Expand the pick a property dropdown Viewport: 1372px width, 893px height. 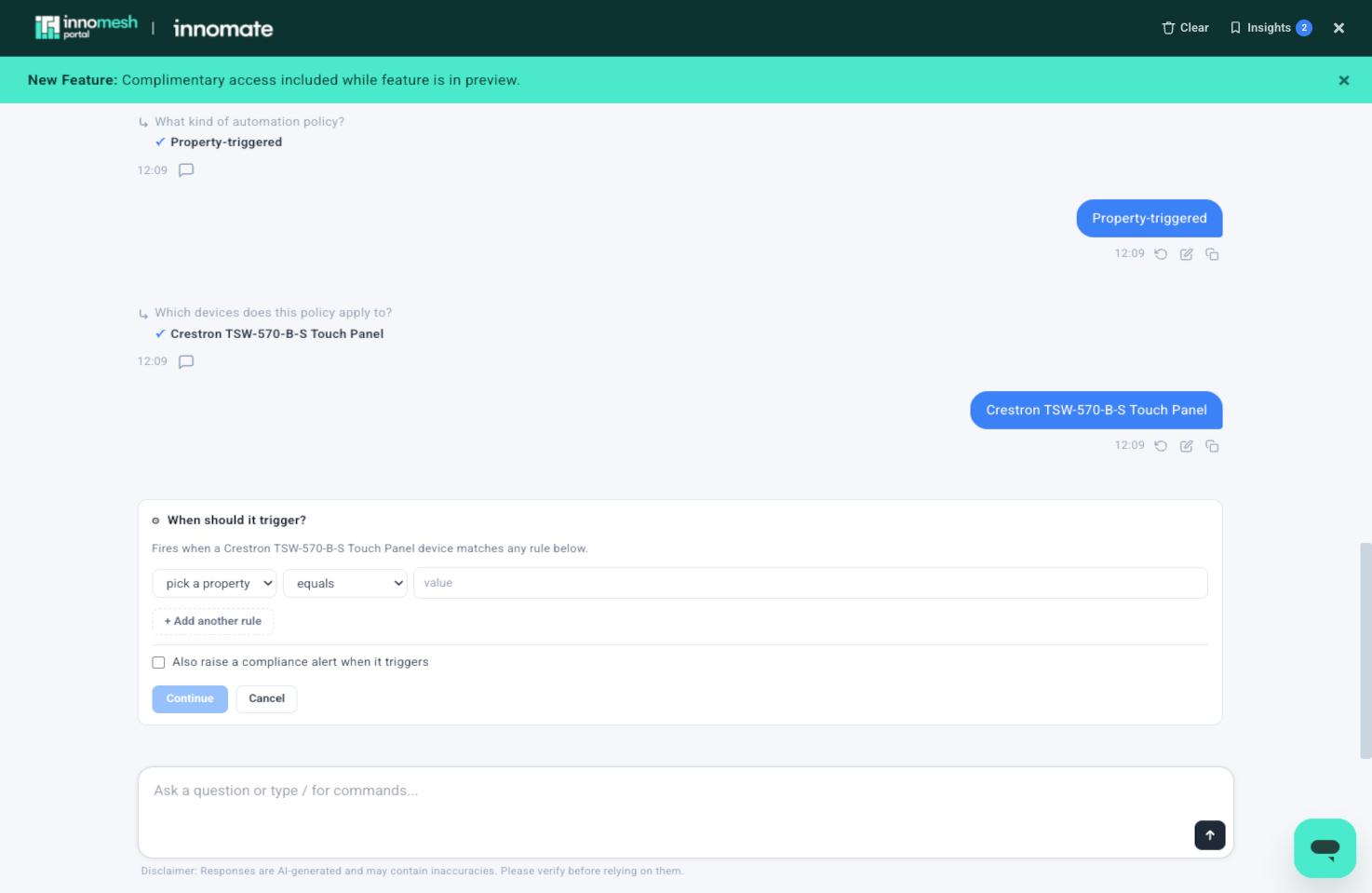tap(214, 583)
